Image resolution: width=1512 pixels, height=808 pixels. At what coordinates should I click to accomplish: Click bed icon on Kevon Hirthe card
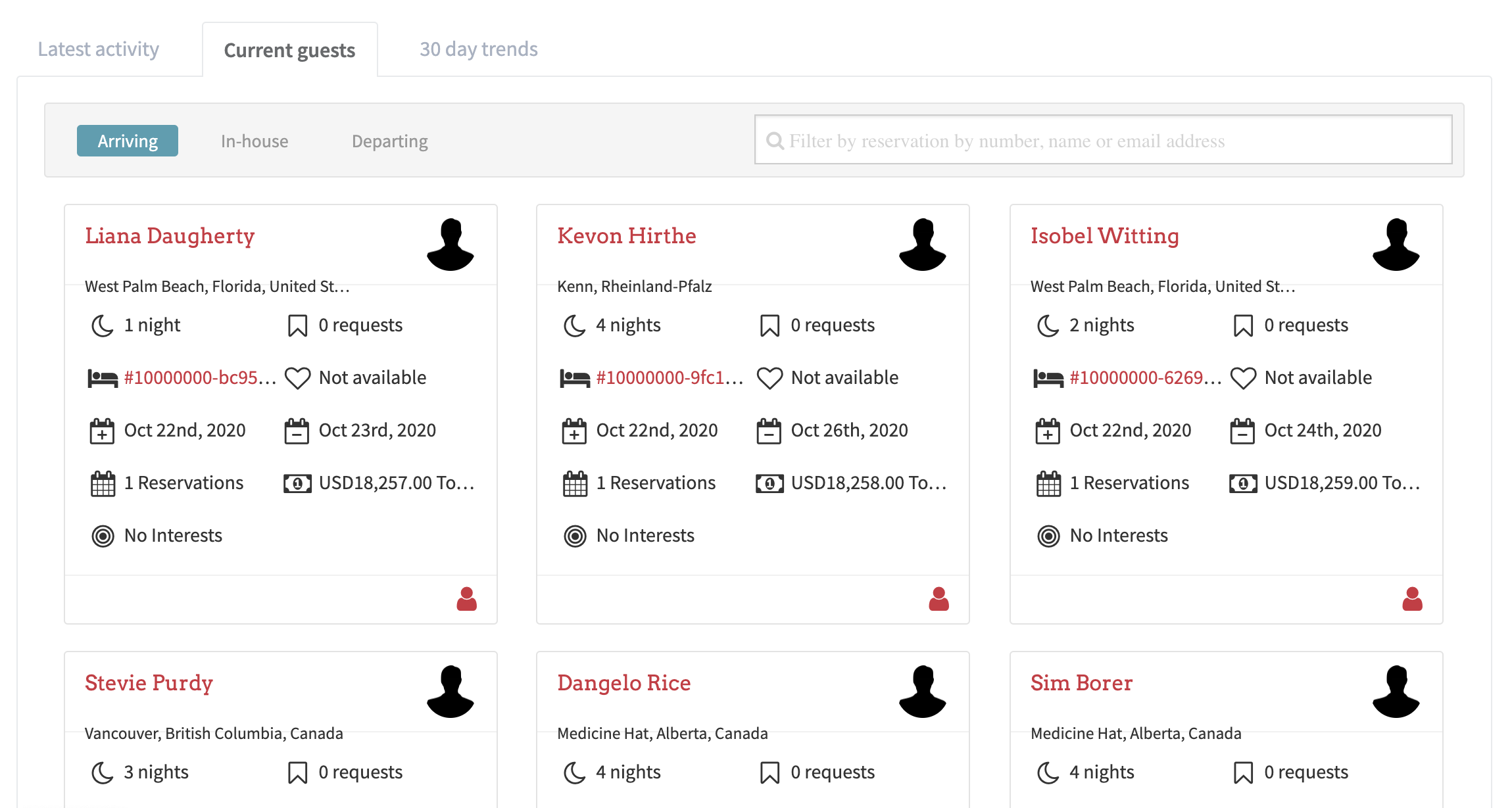point(575,378)
